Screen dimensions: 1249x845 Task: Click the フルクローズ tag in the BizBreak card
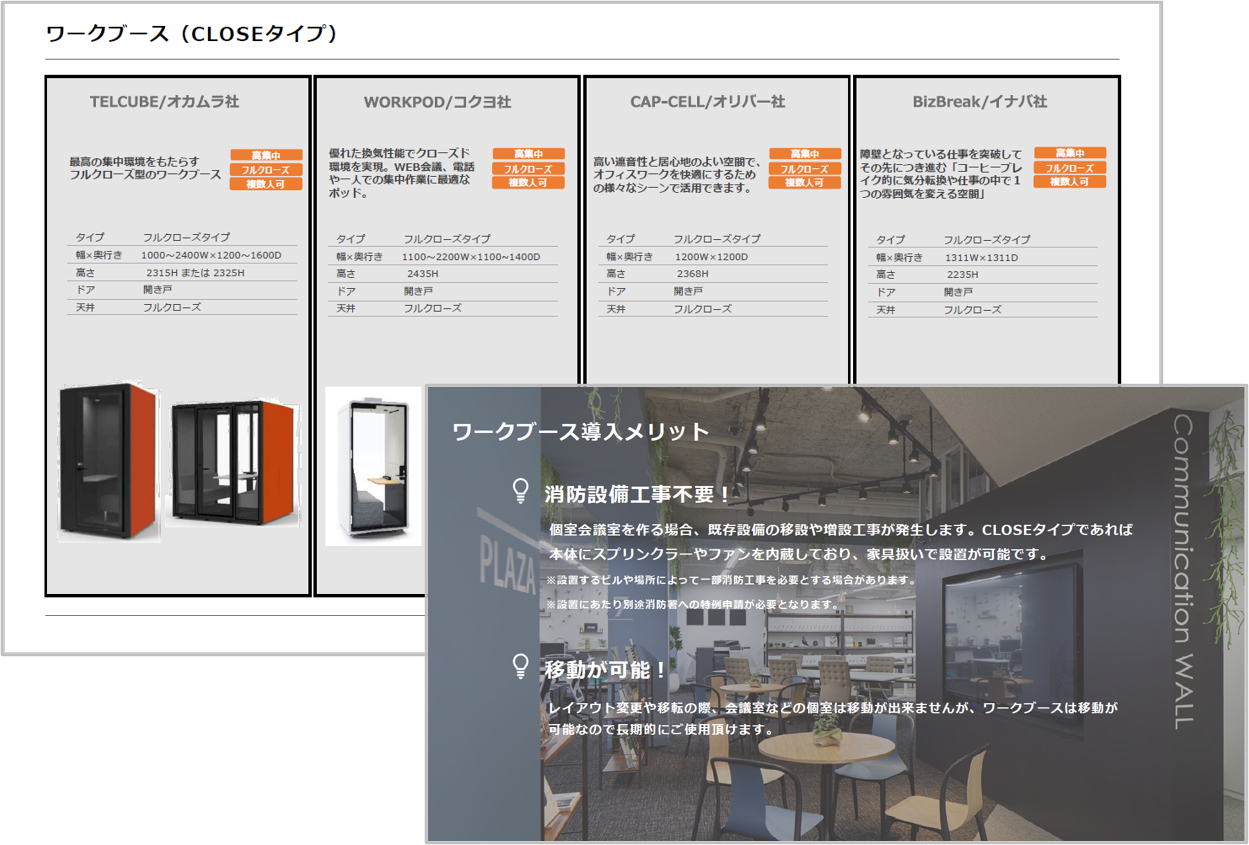pos(1070,168)
